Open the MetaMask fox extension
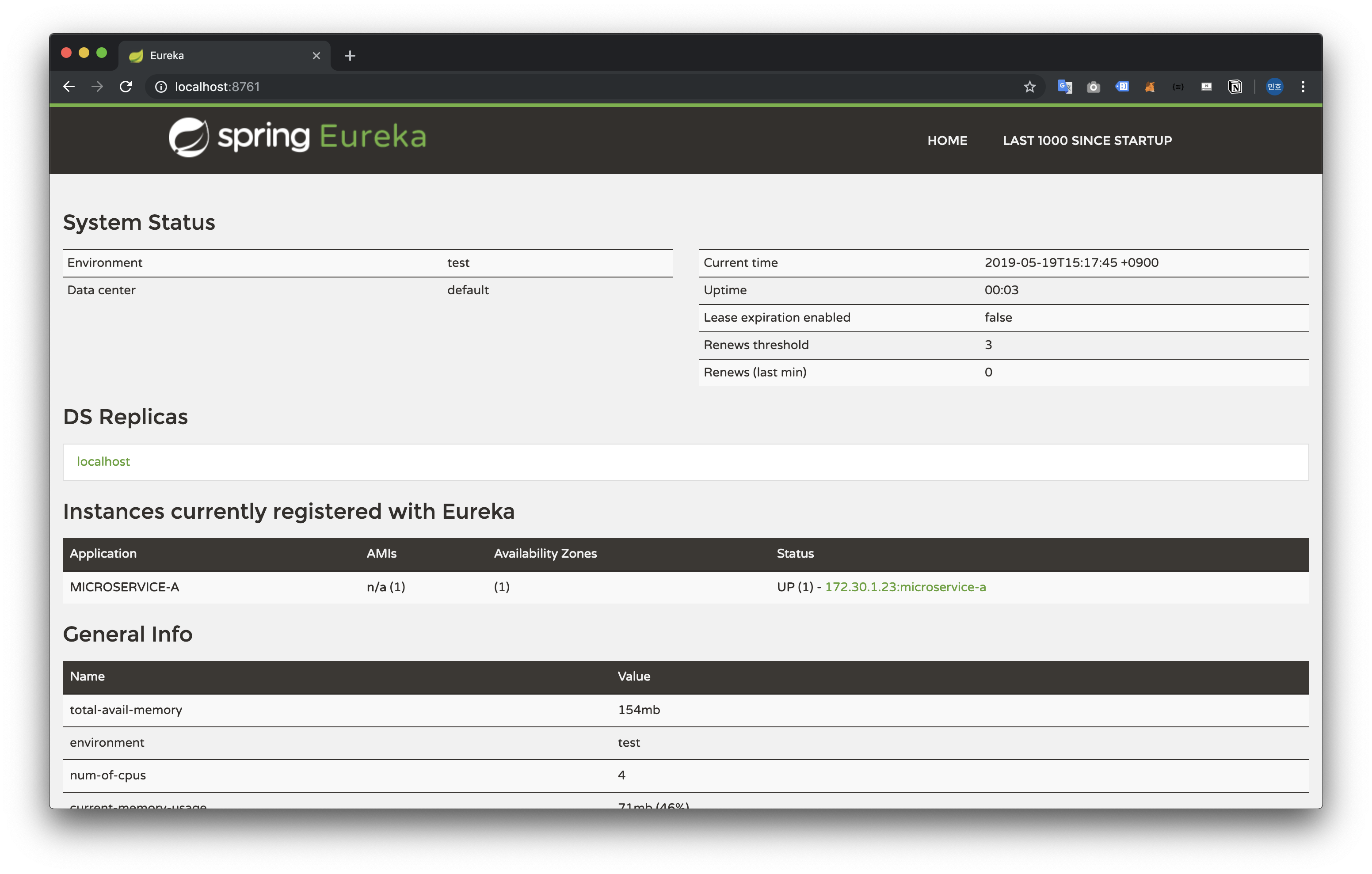This screenshot has height=874, width=1372. coord(1150,87)
